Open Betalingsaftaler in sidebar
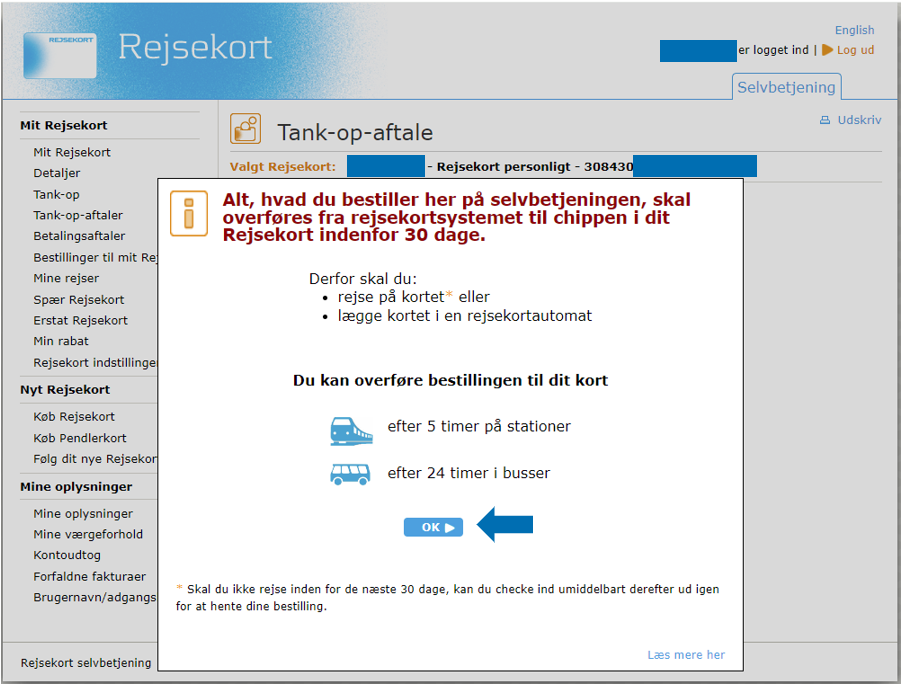The width and height of the screenshot is (901, 685). pyautogui.click(x=79, y=237)
